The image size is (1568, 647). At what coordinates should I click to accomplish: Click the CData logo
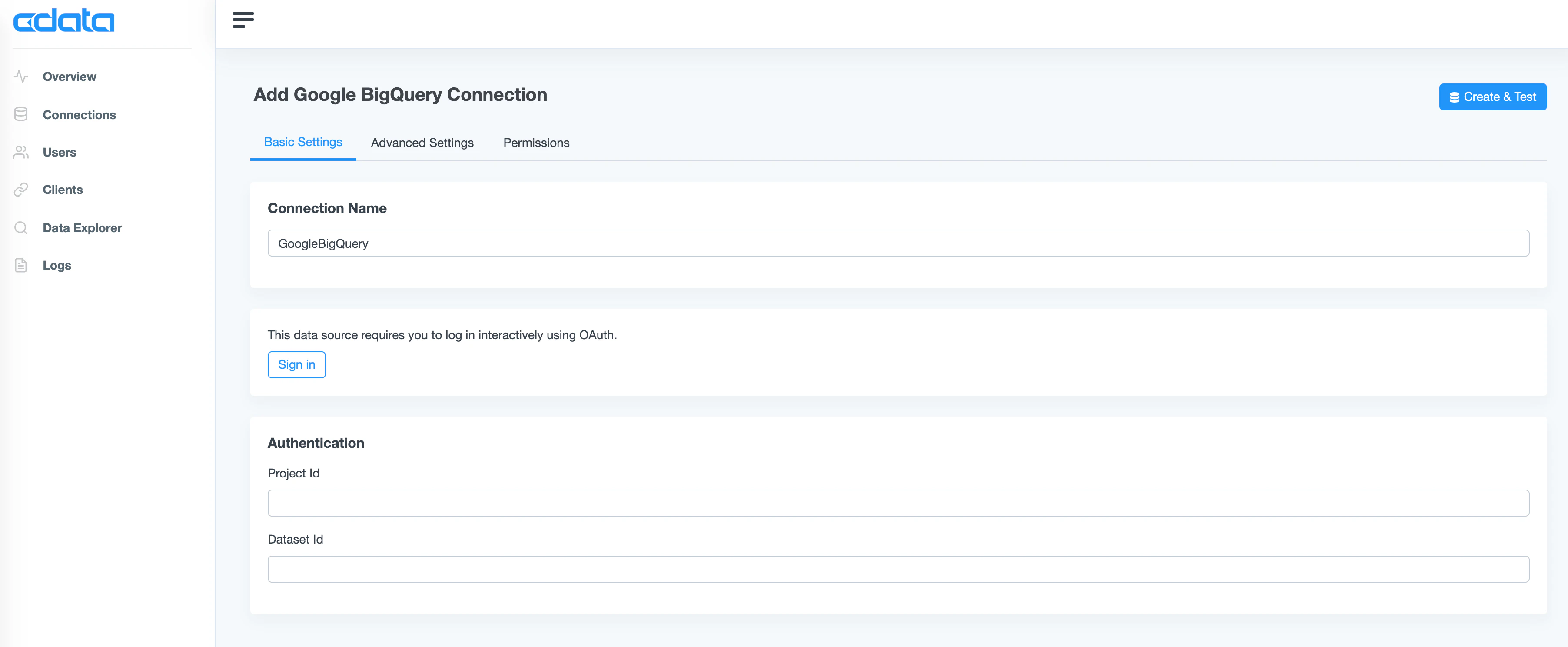64,21
